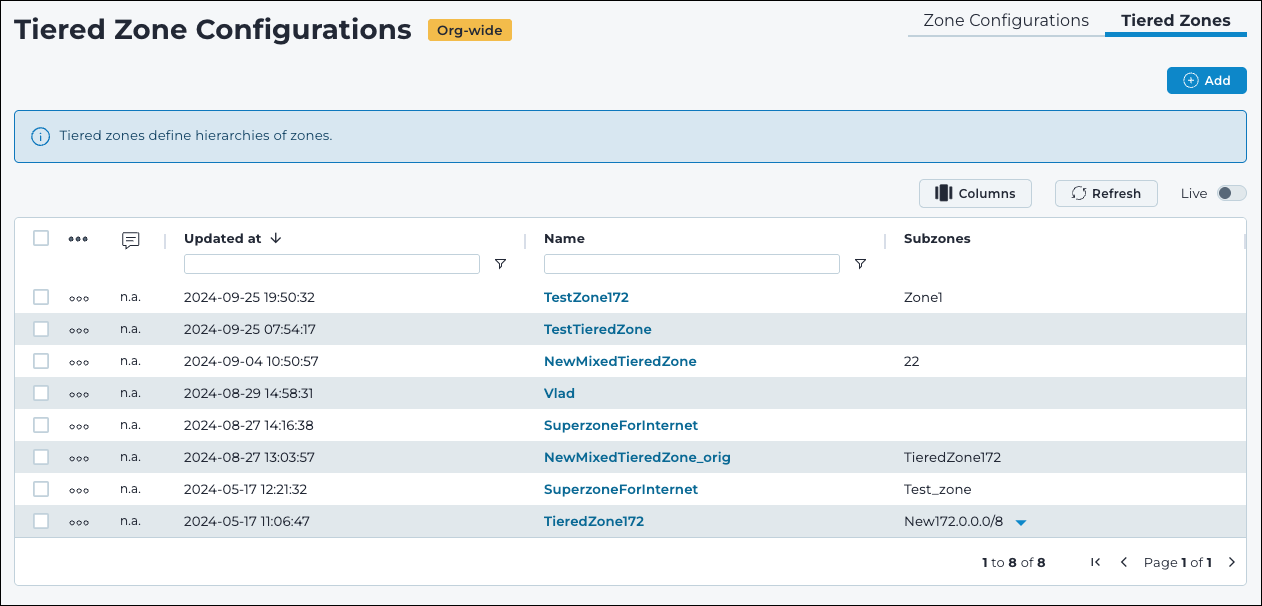Image resolution: width=1262 pixels, height=606 pixels.
Task: Jump to first page in pagination
Action: (1096, 562)
